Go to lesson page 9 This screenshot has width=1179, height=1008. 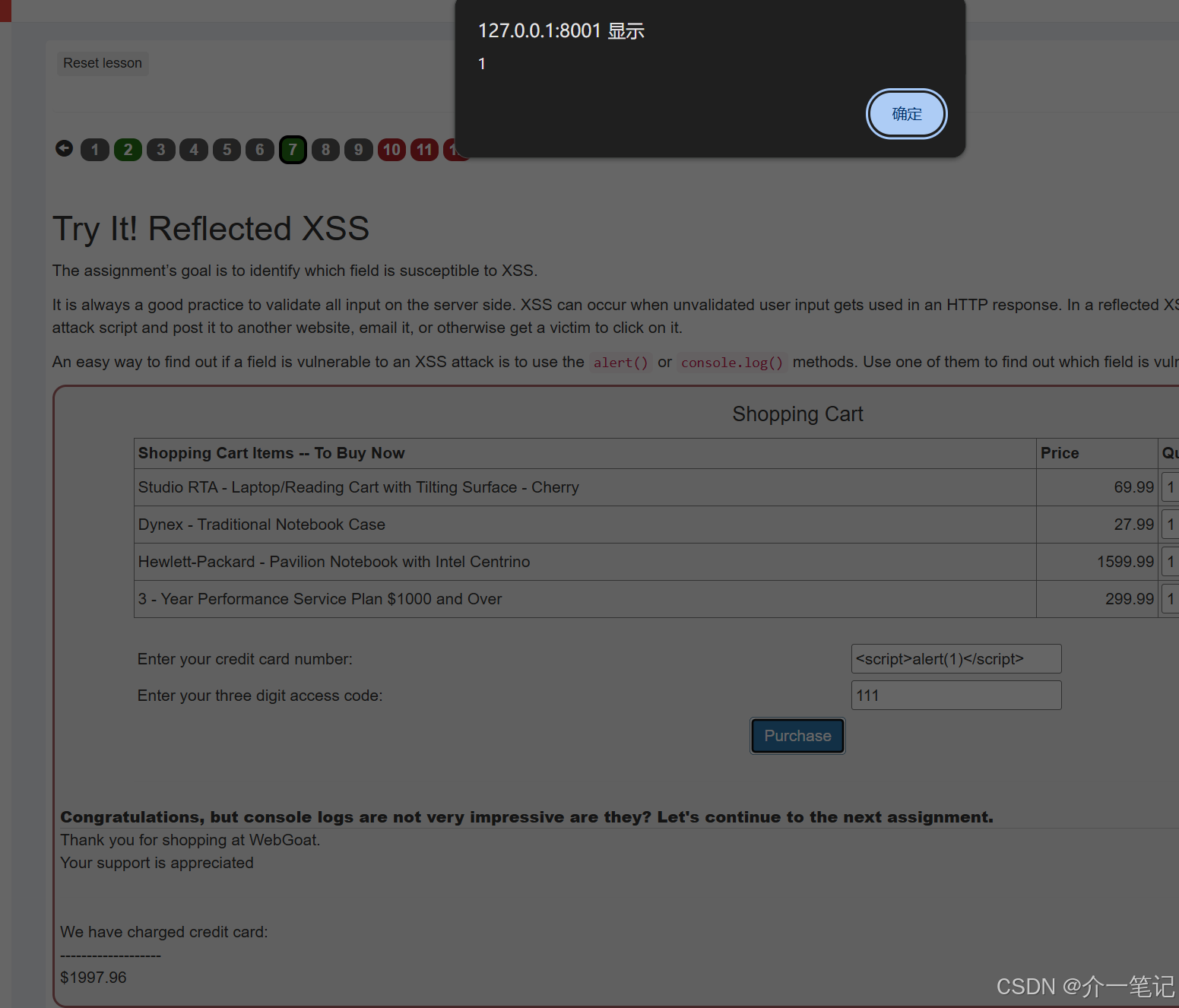point(359,150)
